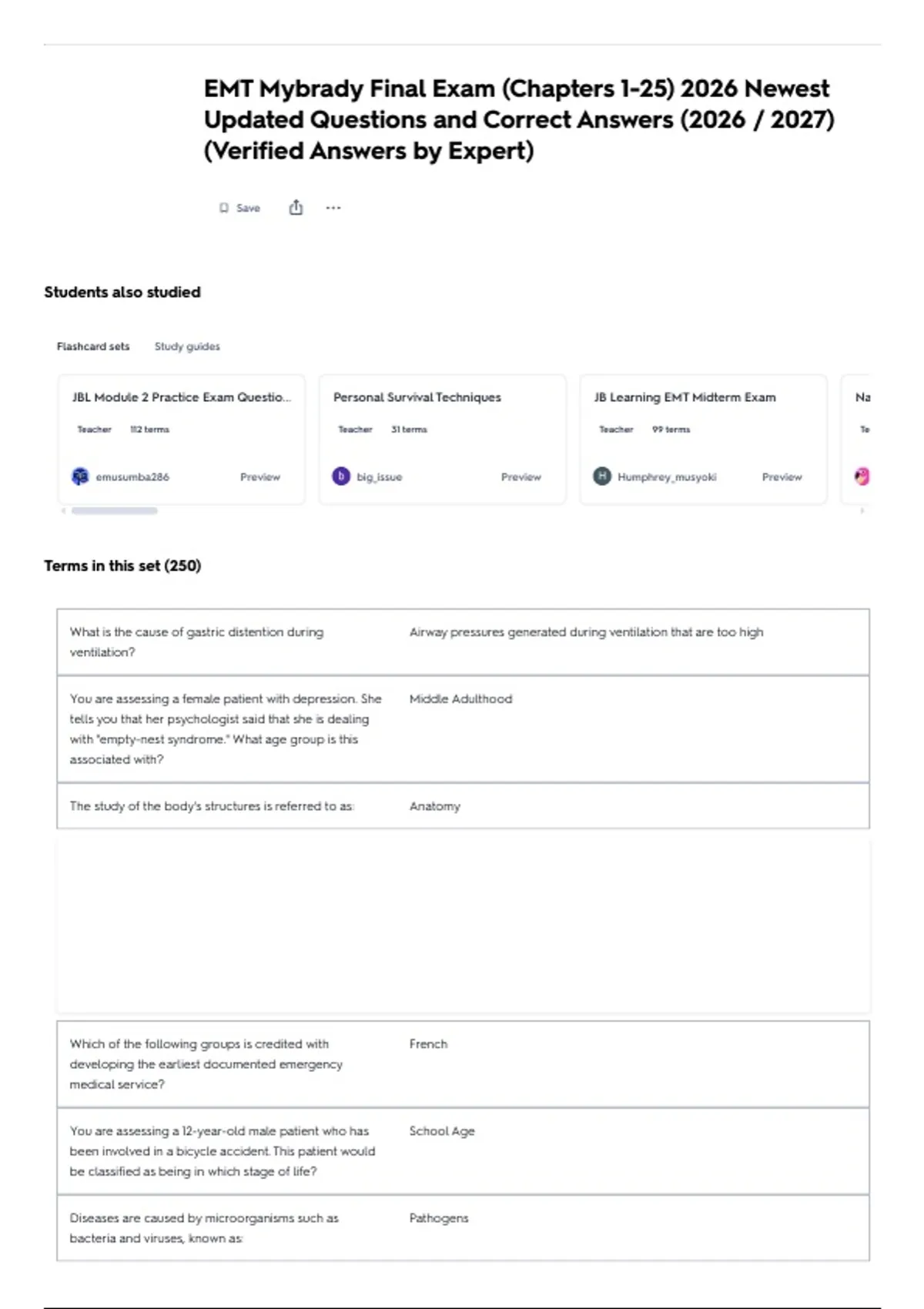The width and height of the screenshot is (924, 1309).
Task: Switch to the Flashcard sets tab
Action: (x=93, y=346)
